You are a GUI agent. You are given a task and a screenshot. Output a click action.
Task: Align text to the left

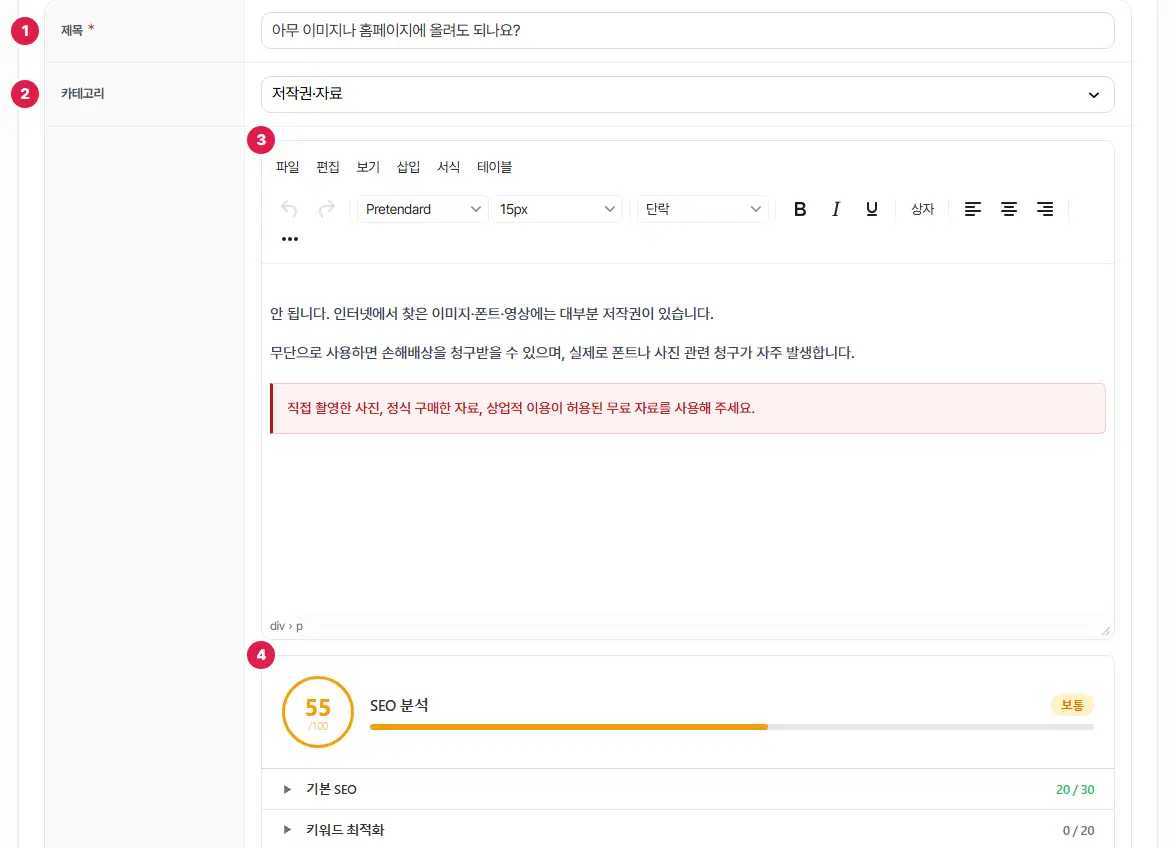click(x=973, y=209)
